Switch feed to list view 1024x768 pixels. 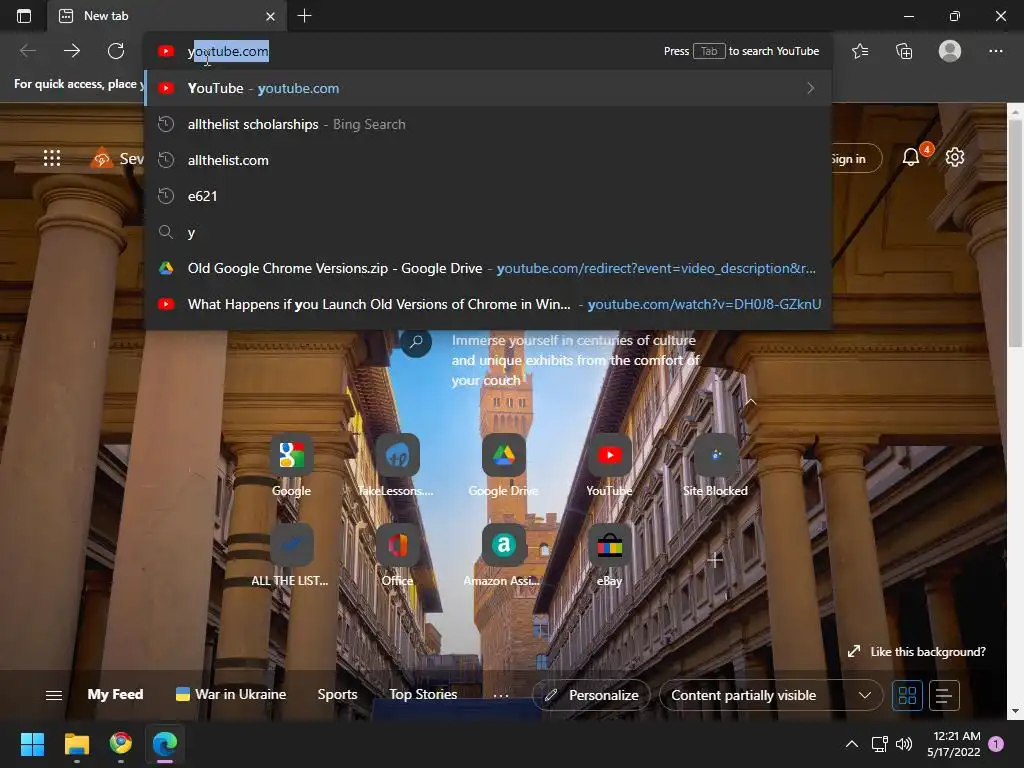944,695
